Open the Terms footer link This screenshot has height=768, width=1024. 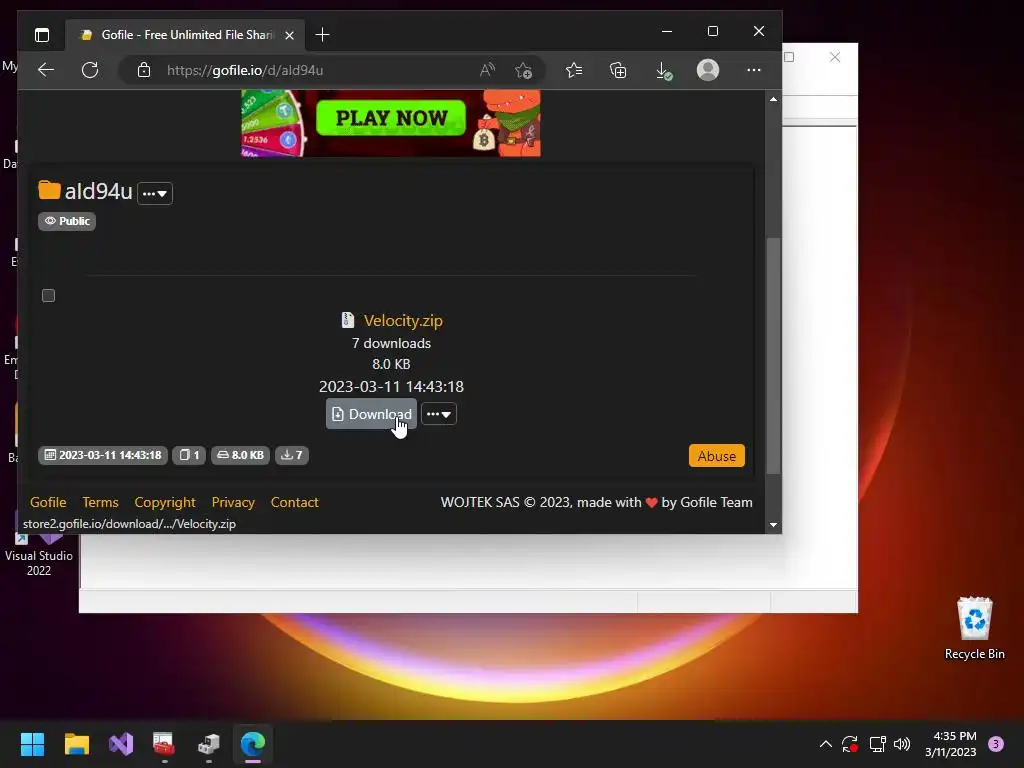(100, 502)
